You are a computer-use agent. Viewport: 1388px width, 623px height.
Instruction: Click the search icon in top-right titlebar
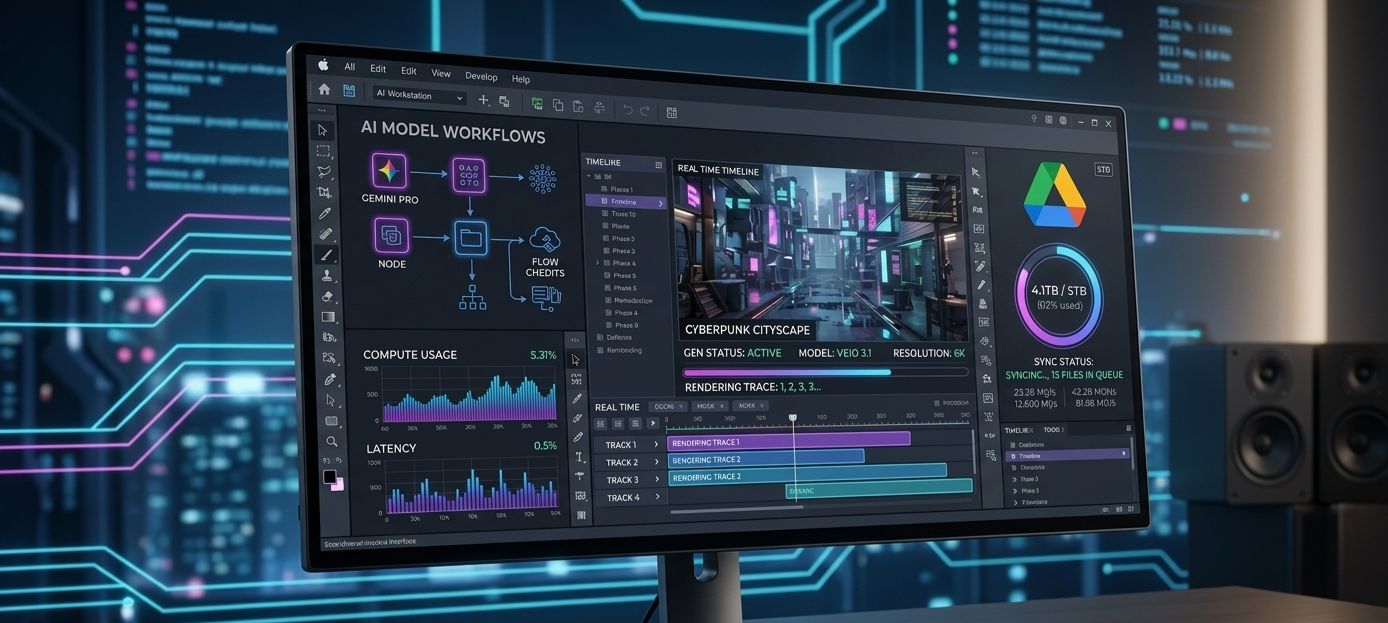(x=1033, y=119)
